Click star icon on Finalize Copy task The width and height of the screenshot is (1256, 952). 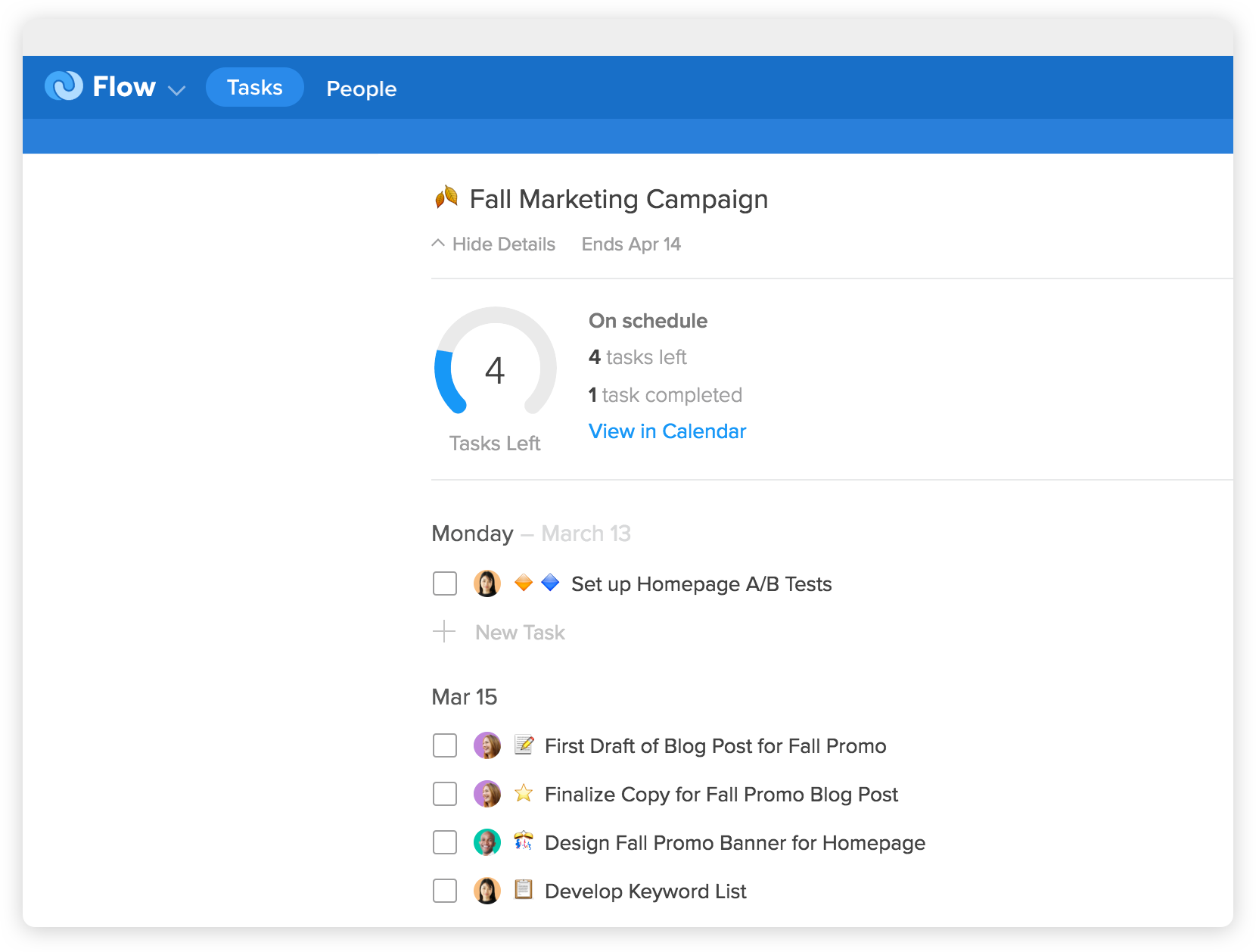click(x=524, y=793)
